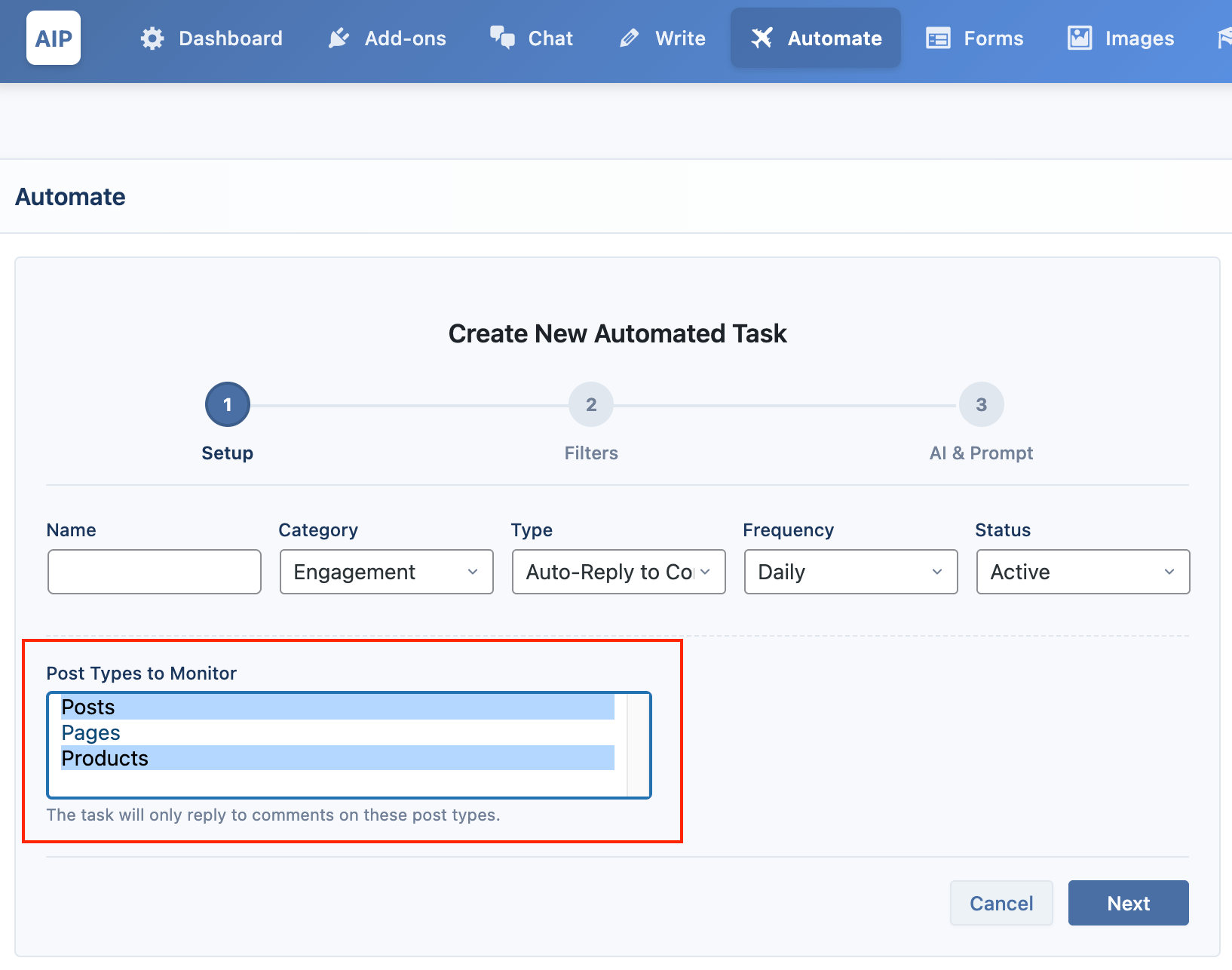Click step 1 Setup circle
Viewport: 1232px width, 970px height.
(228, 404)
